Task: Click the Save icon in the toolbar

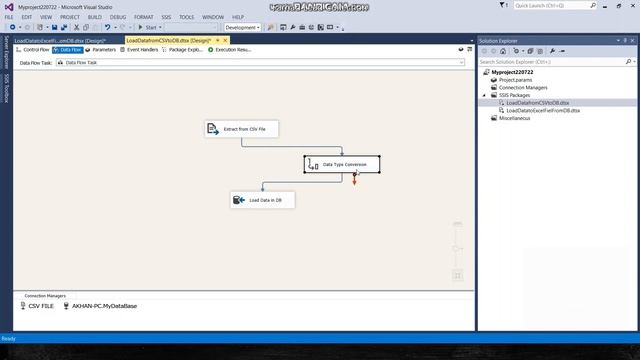Action: pos(54,27)
